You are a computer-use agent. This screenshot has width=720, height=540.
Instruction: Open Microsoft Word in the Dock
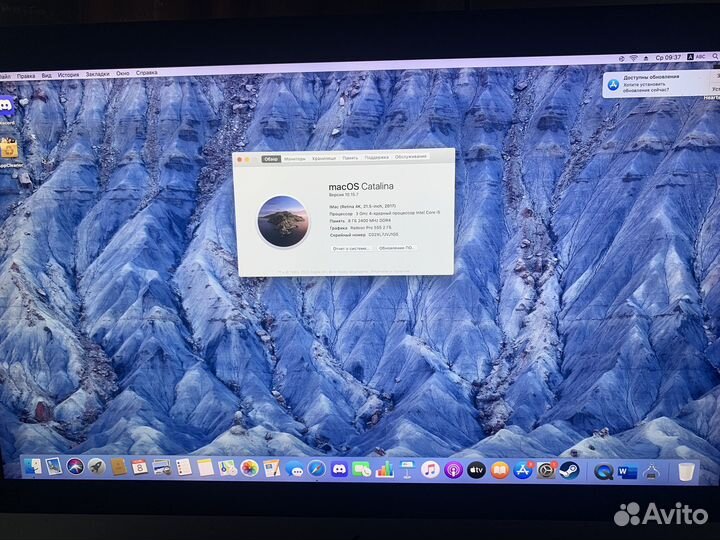(627, 472)
